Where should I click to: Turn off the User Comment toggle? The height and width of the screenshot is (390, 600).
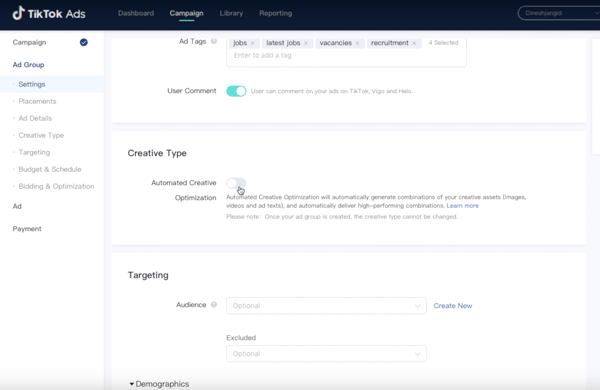[236, 91]
